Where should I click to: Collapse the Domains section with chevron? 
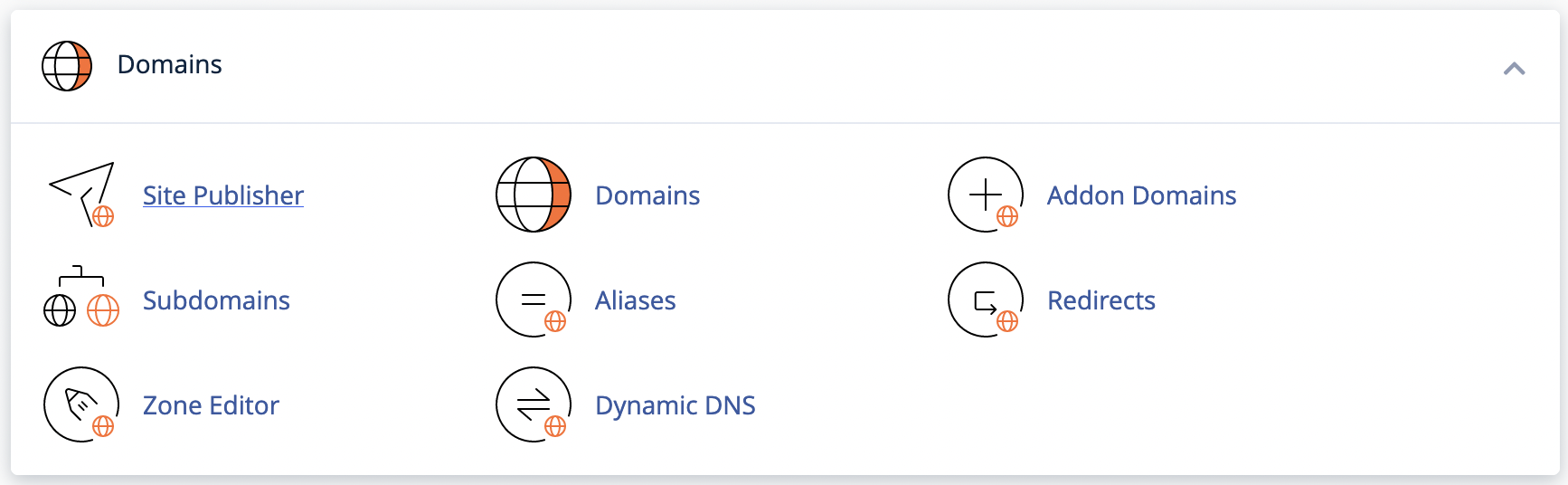(x=1514, y=69)
